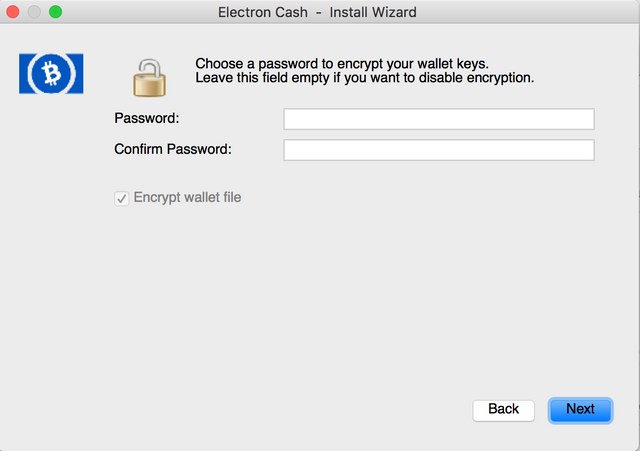The width and height of the screenshot is (640, 451).
Task: Click the white B symbol in the logo
Action: pos(51,74)
